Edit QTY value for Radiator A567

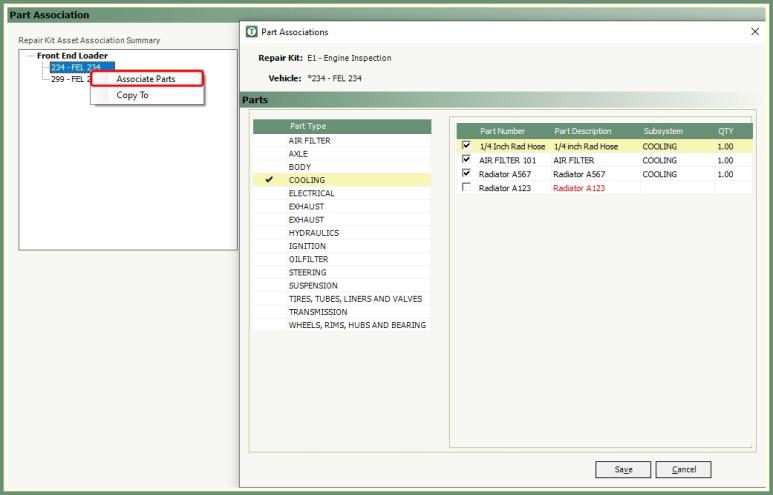tap(725, 174)
